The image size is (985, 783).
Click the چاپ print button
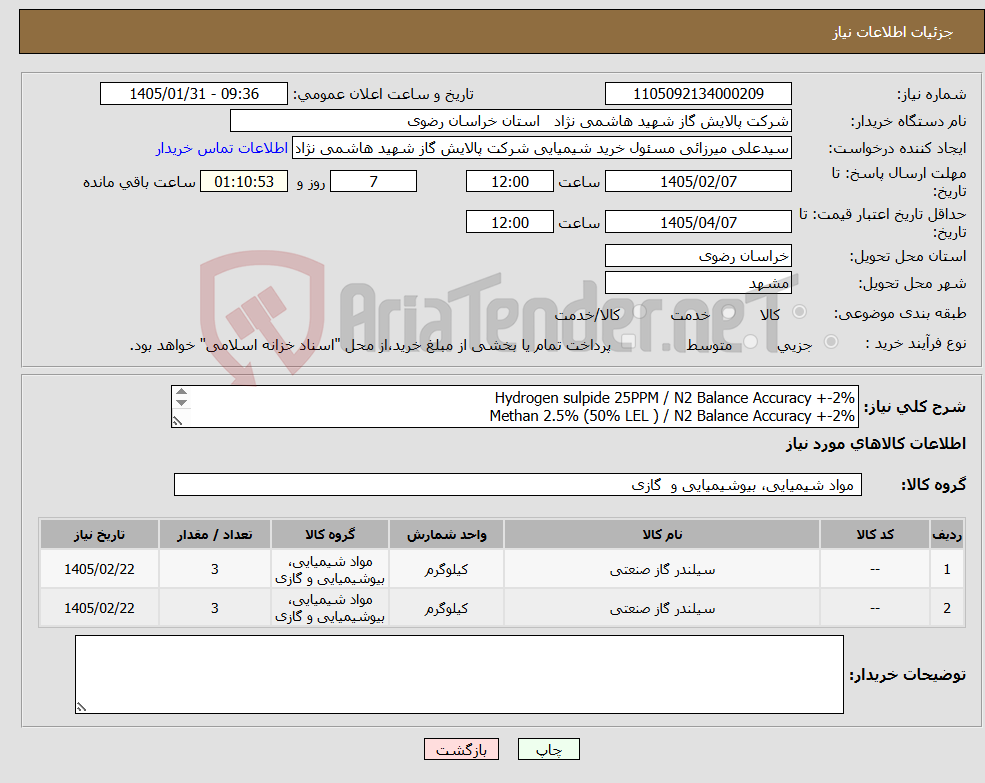(548, 749)
